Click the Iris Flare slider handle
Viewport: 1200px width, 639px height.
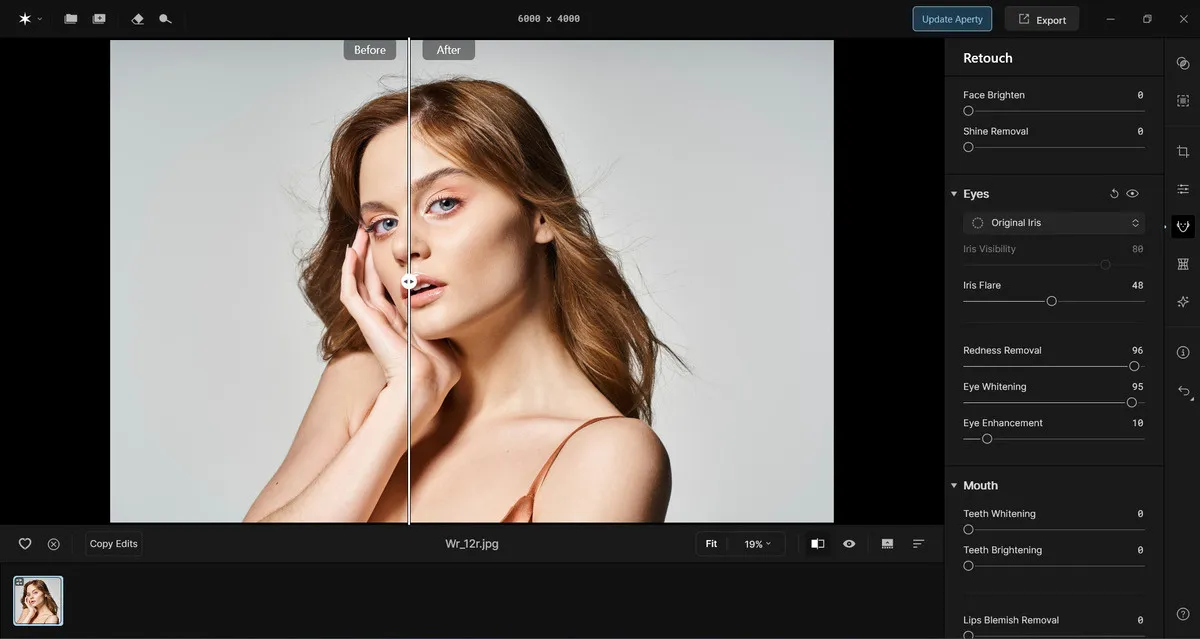click(x=1051, y=301)
